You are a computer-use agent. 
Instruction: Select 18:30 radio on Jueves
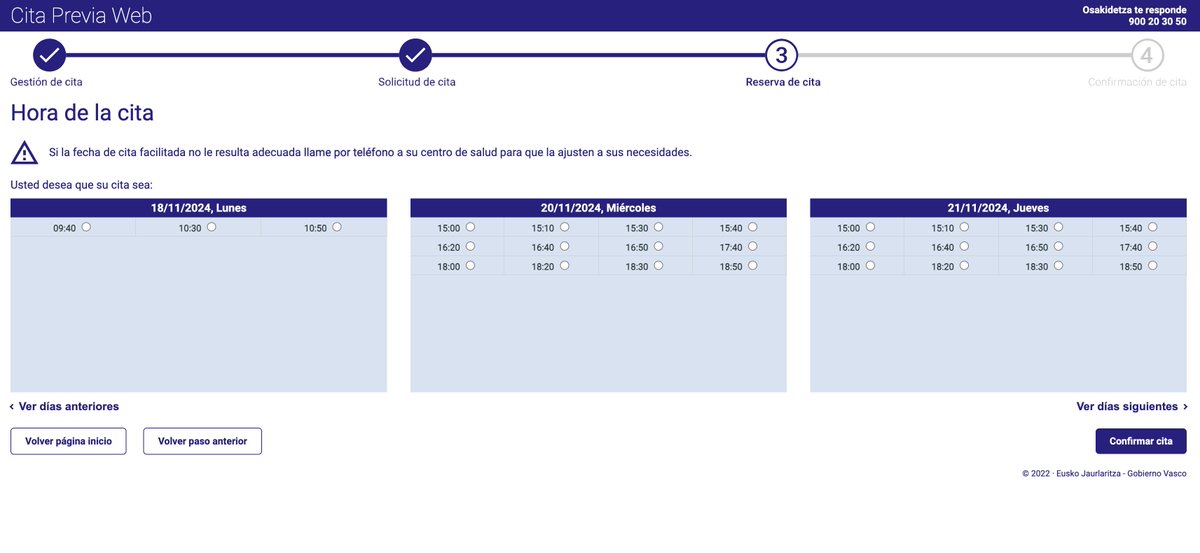pyautogui.click(x=1058, y=265)
